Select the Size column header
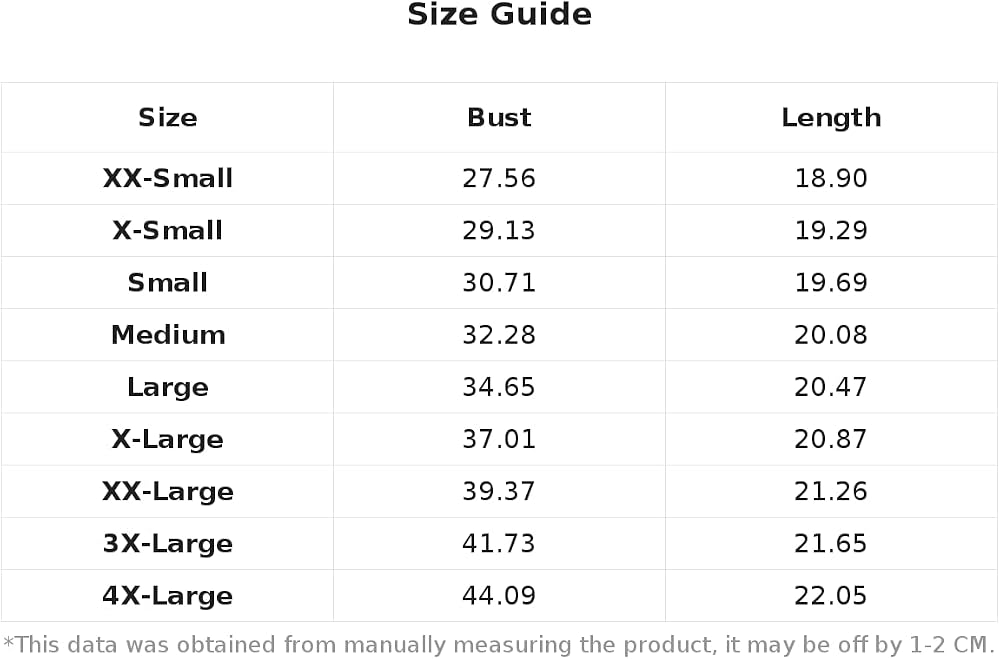 tap(168, 117)
